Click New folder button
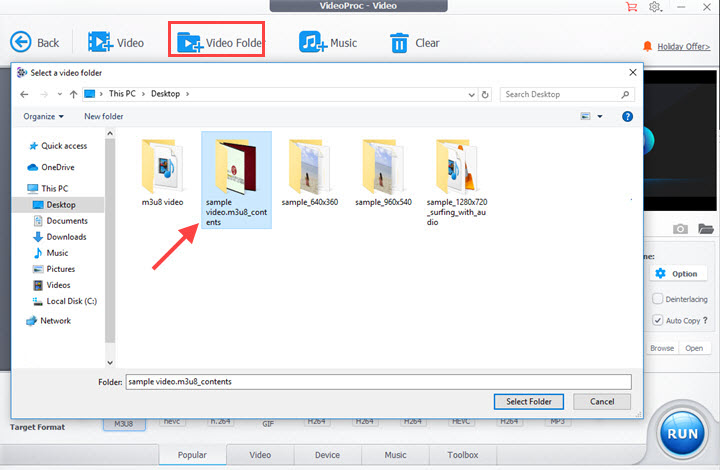Image resolution: width=720 pixels, height=470 pixels. (104, 117)
